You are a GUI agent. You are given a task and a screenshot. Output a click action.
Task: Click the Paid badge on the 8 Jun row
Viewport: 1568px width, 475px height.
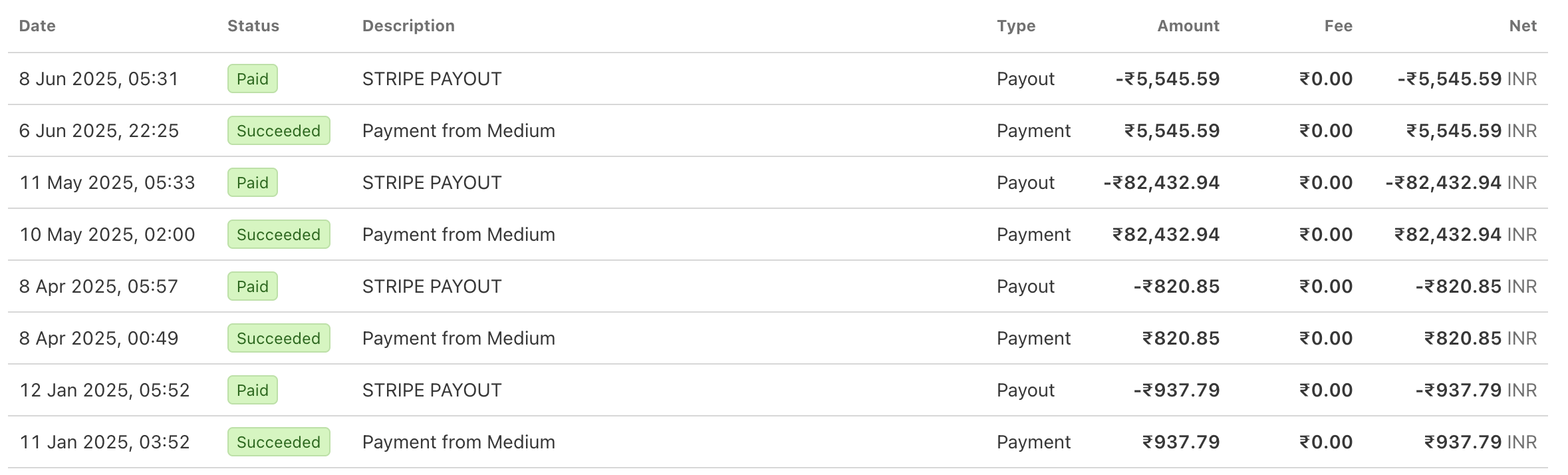(x=253, y=79)
